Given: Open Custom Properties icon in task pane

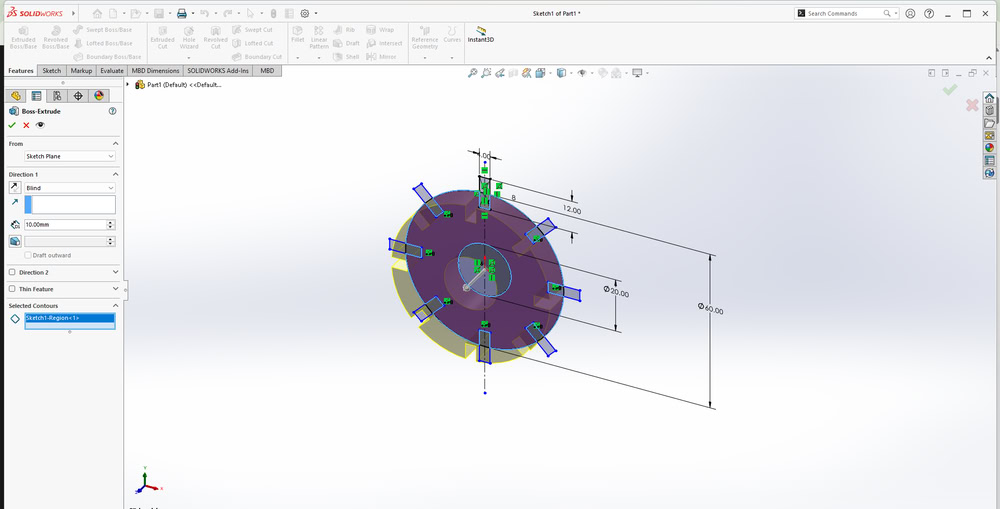Looking at the screenshot, I should click(989, 160).
